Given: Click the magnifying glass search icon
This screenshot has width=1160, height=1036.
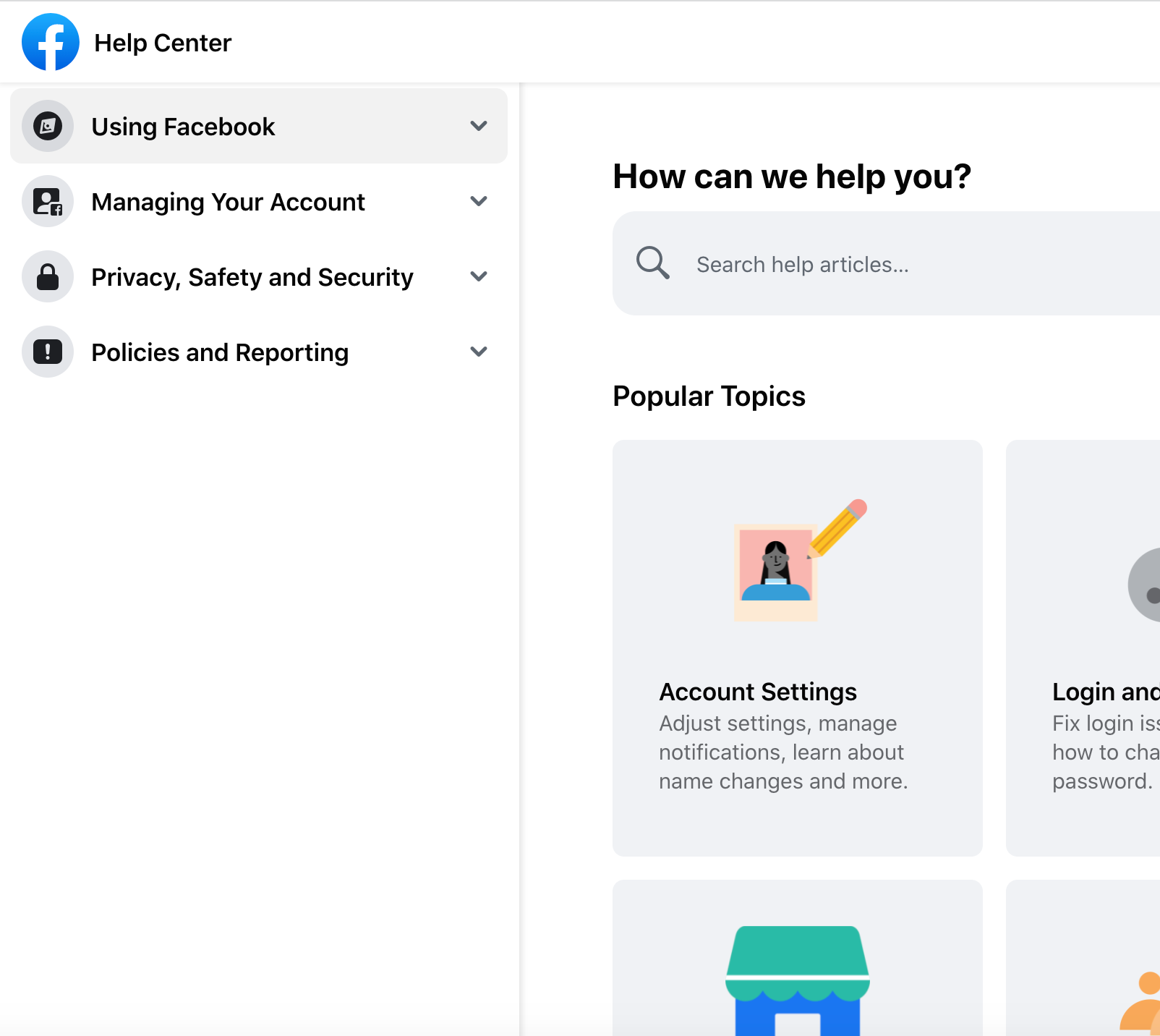Looking at the screenshot, I should 652,263.
